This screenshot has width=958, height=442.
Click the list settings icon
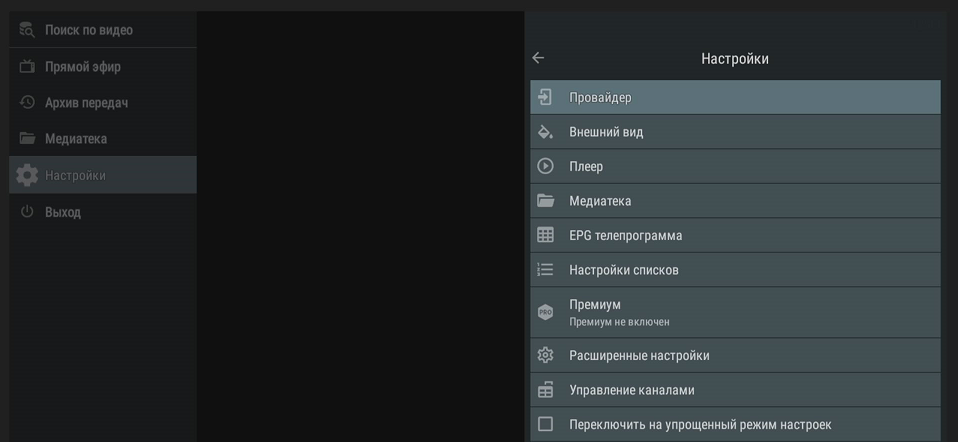[545, 270]
